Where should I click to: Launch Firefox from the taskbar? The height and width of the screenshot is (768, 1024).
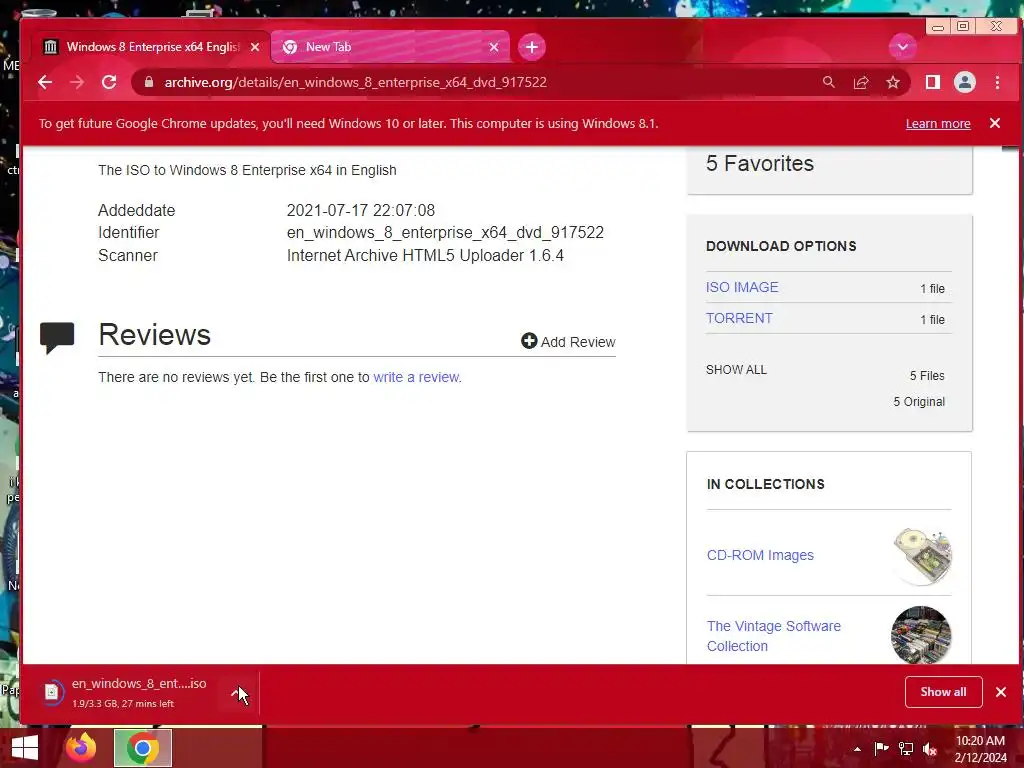click(81, 748)
